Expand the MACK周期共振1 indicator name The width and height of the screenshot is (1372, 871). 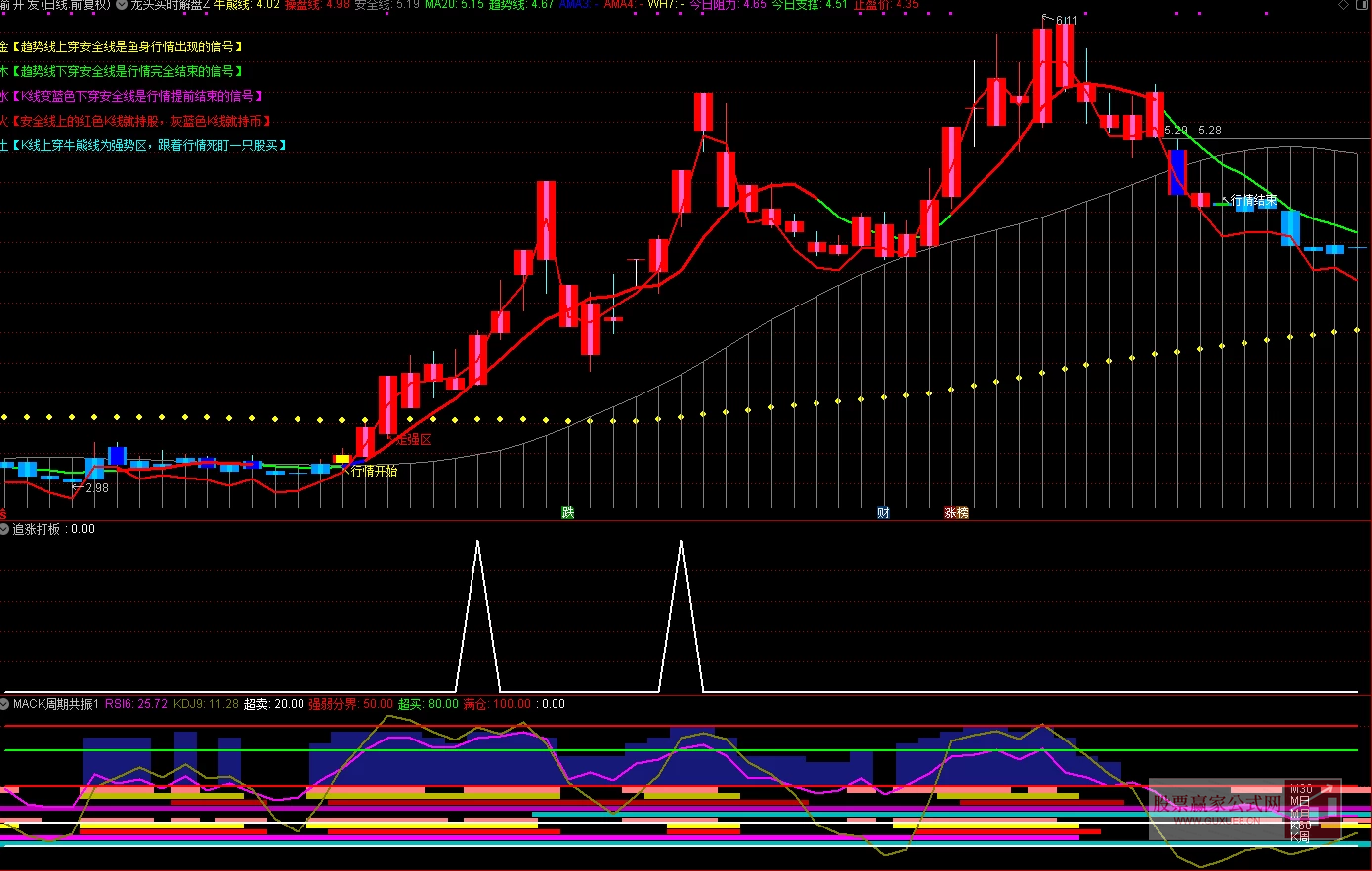click(x=55, y=704)
